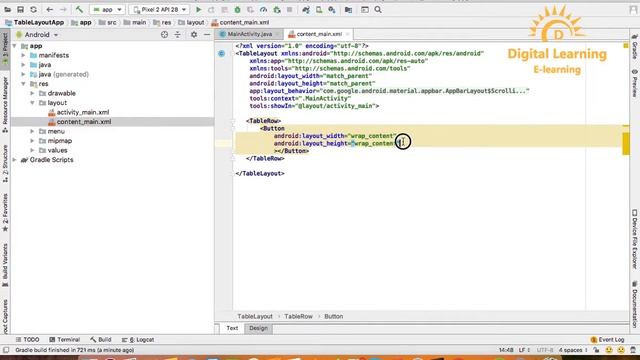Open the AVD Manager icon

click(x=319, y=9)
